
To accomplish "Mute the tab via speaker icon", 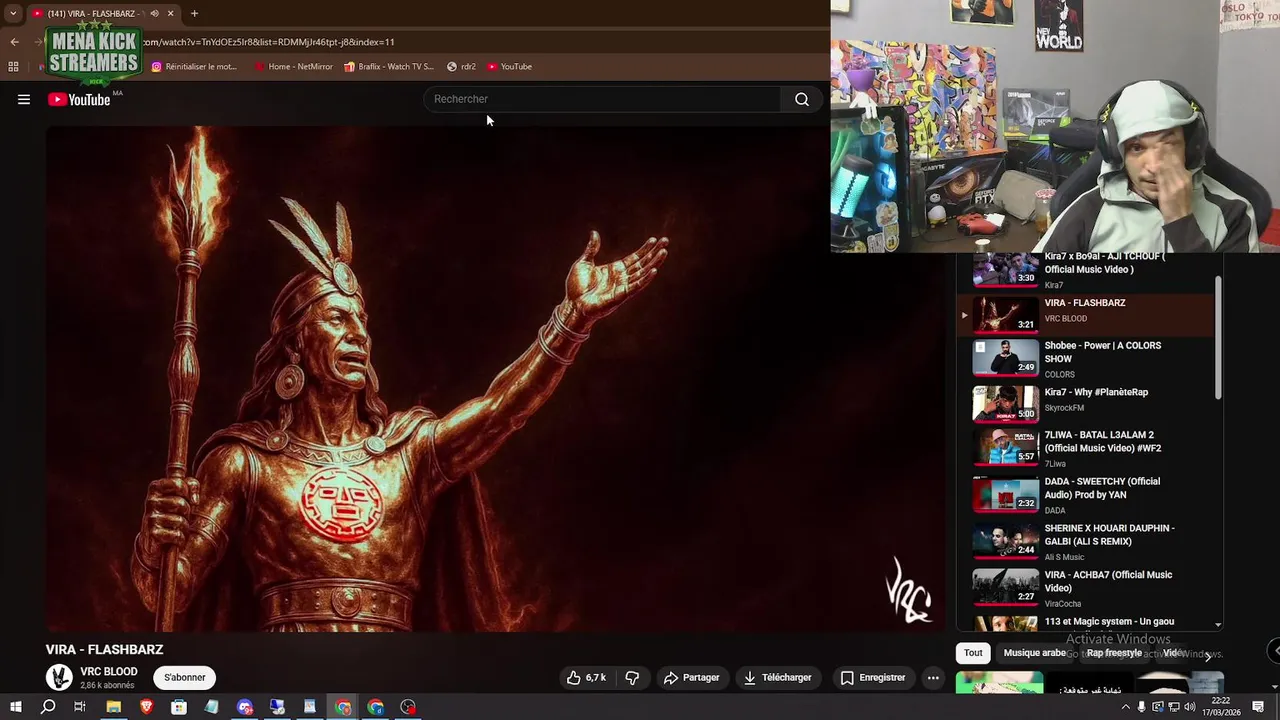I will [154, 13].
